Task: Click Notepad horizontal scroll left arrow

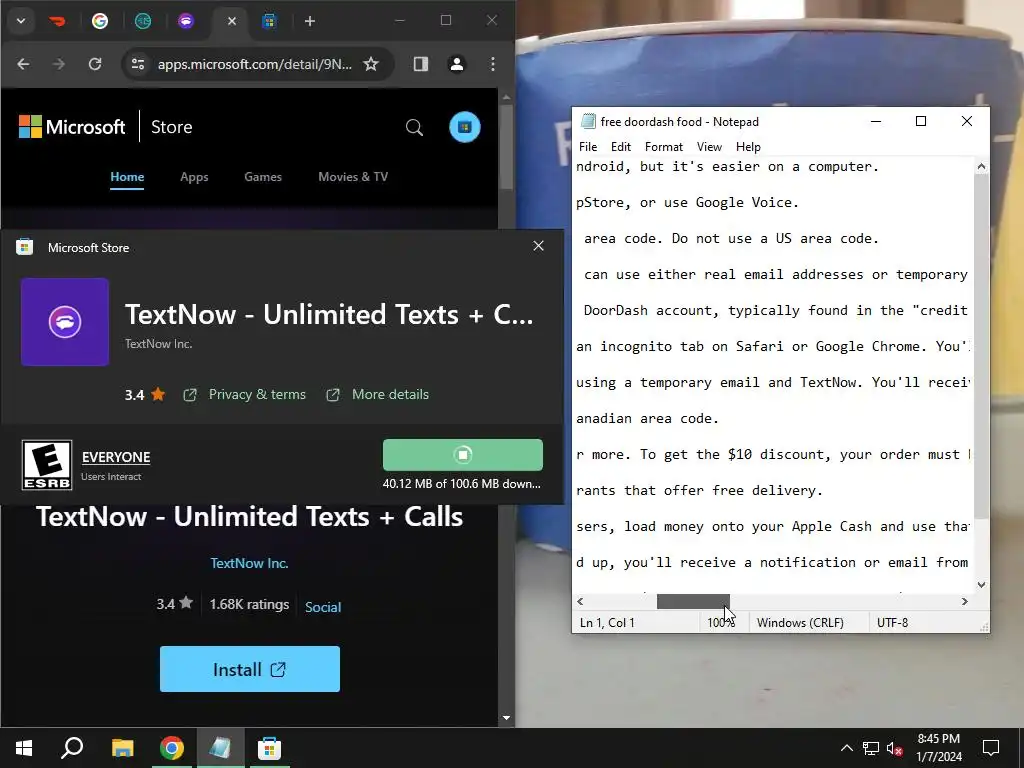Action: tap(580, 601)
